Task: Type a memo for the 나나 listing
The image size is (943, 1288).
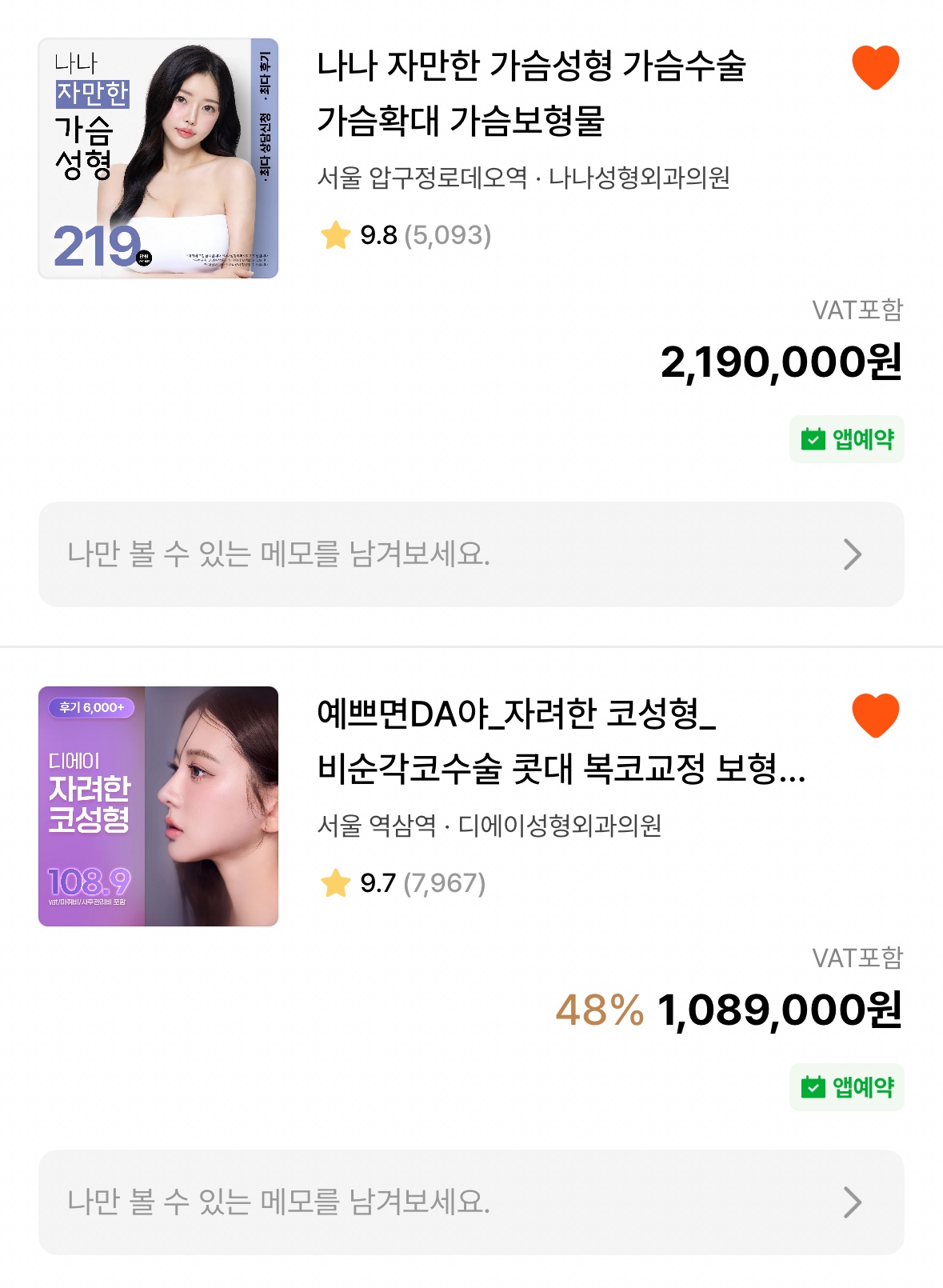Action: click(400, 554)
